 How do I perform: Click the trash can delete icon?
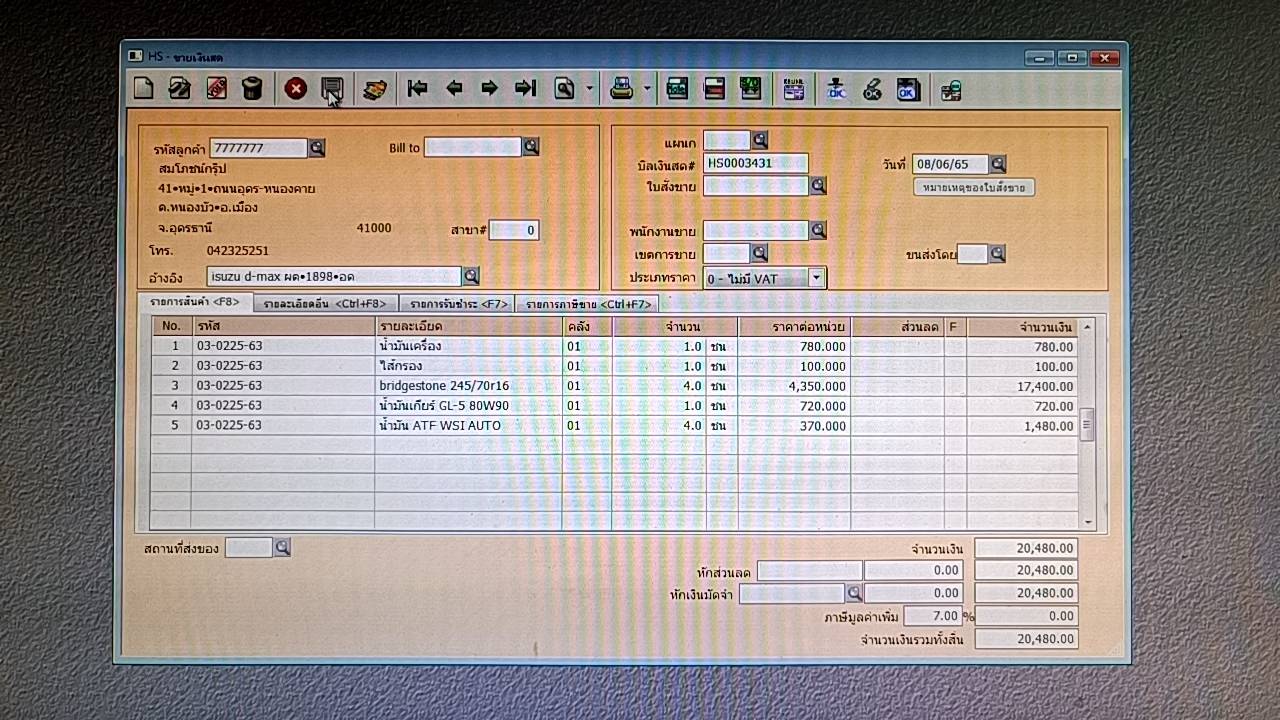(252, 89)
